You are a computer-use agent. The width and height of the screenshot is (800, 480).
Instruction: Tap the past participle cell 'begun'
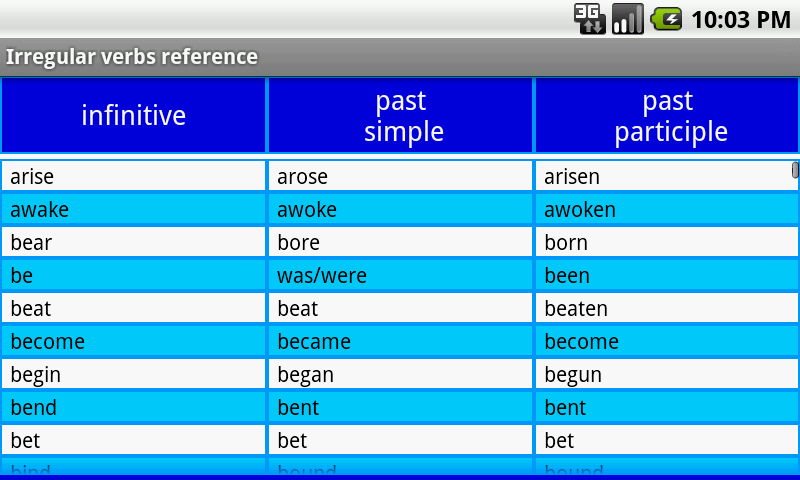(667, 375)
